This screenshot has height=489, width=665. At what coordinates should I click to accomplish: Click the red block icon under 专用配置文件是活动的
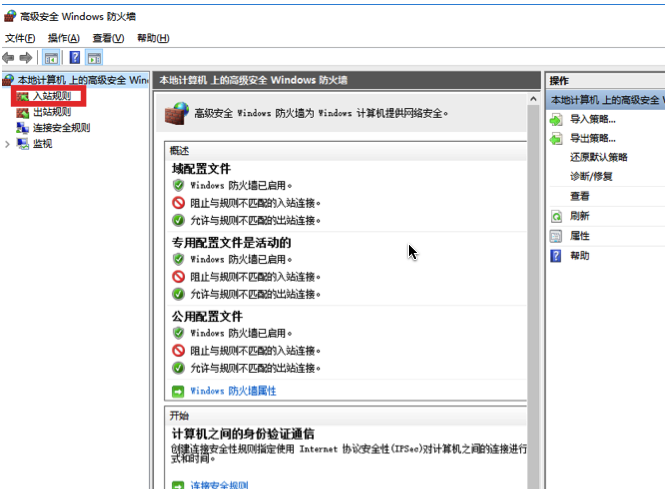tap(179, 277)
